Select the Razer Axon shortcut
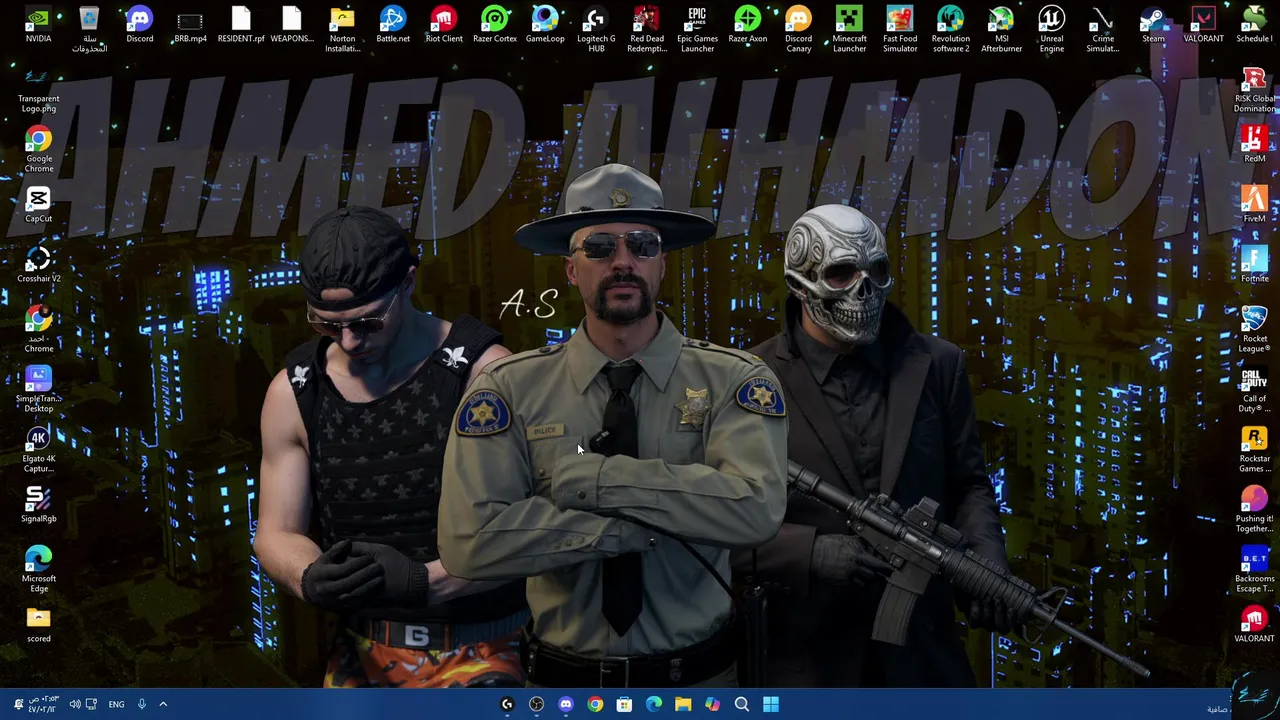Screen dimensions: 1280x720 [x=748, y=26]
